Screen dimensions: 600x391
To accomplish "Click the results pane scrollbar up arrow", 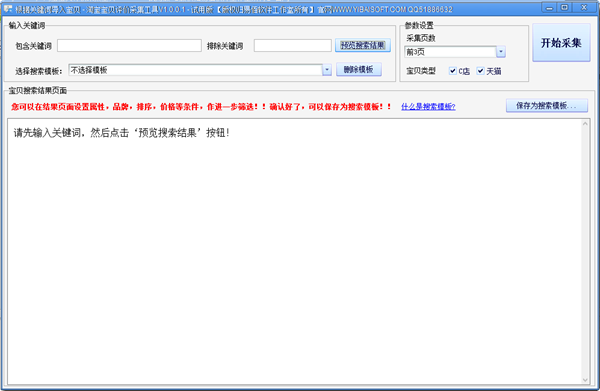I will 585,124.
